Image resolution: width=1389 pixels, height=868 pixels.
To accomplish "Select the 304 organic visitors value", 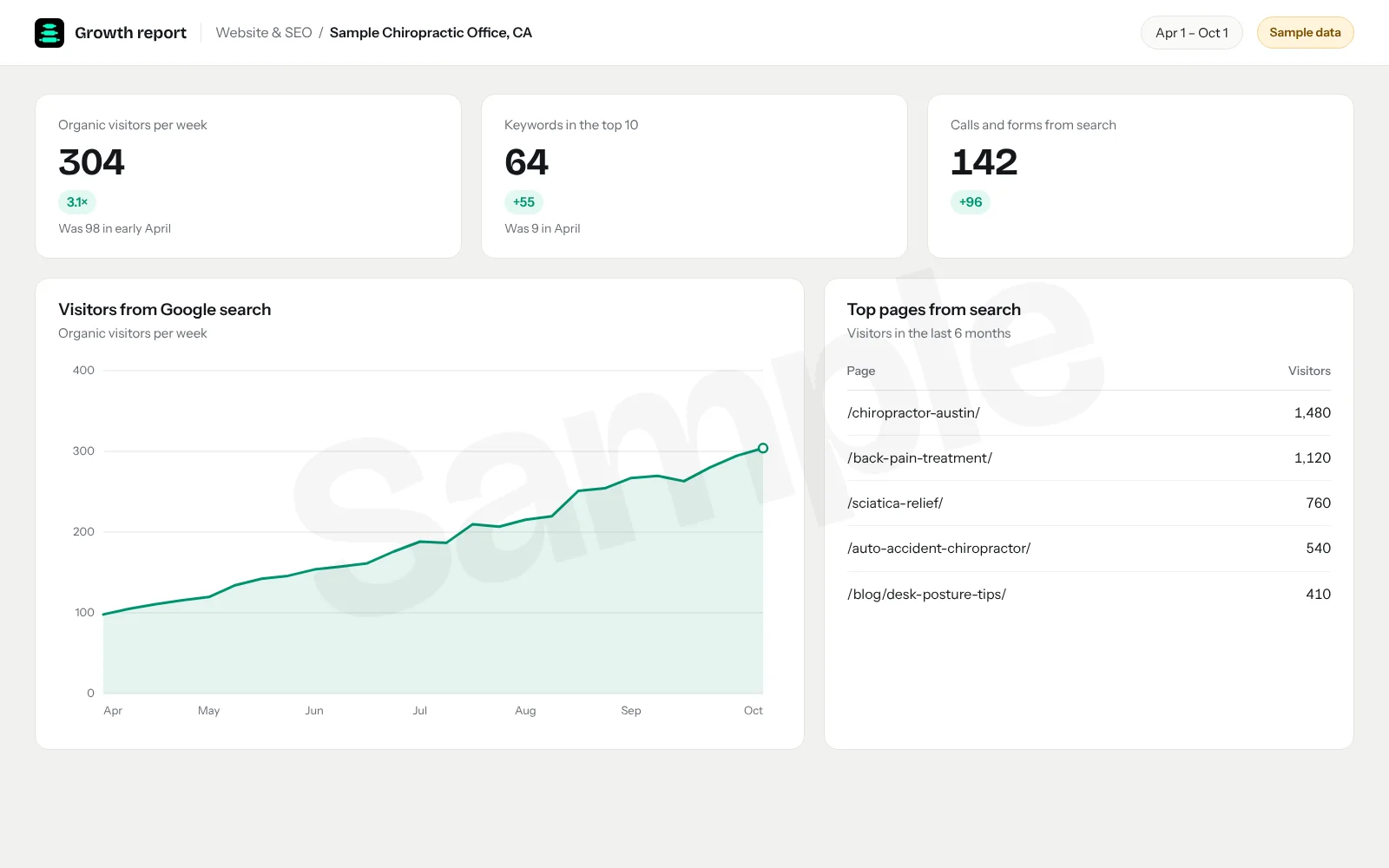I will pos(91,162).
